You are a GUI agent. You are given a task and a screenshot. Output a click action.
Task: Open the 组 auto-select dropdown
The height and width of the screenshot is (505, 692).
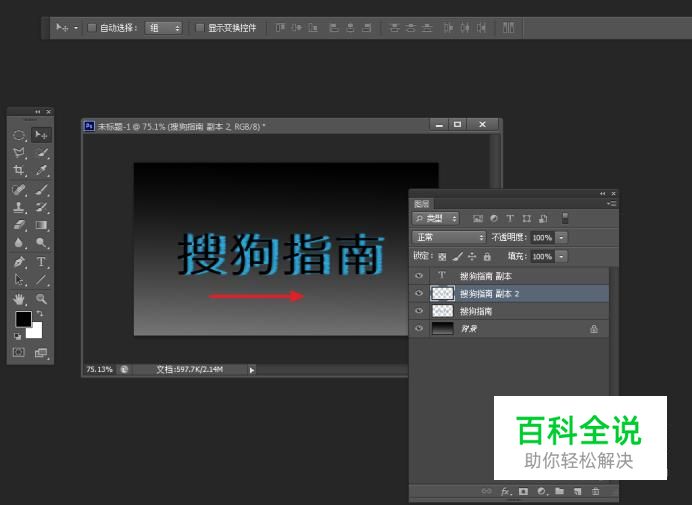pos(164,28)
